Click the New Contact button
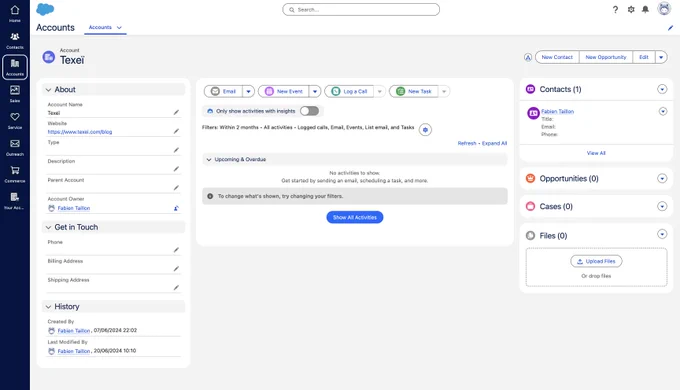The image size is (680, 390). point(557,57)
